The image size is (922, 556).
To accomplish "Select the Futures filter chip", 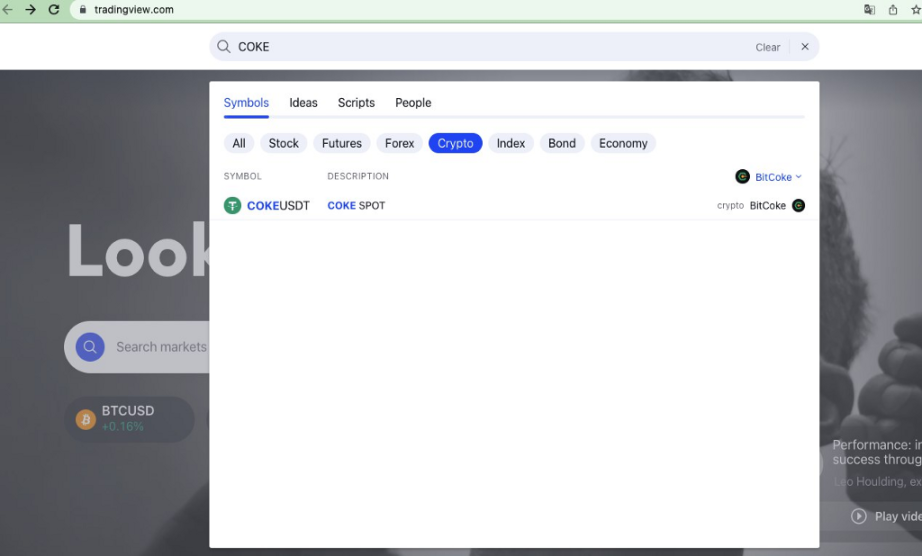I will pyautogui.click(x=342, y=143).
